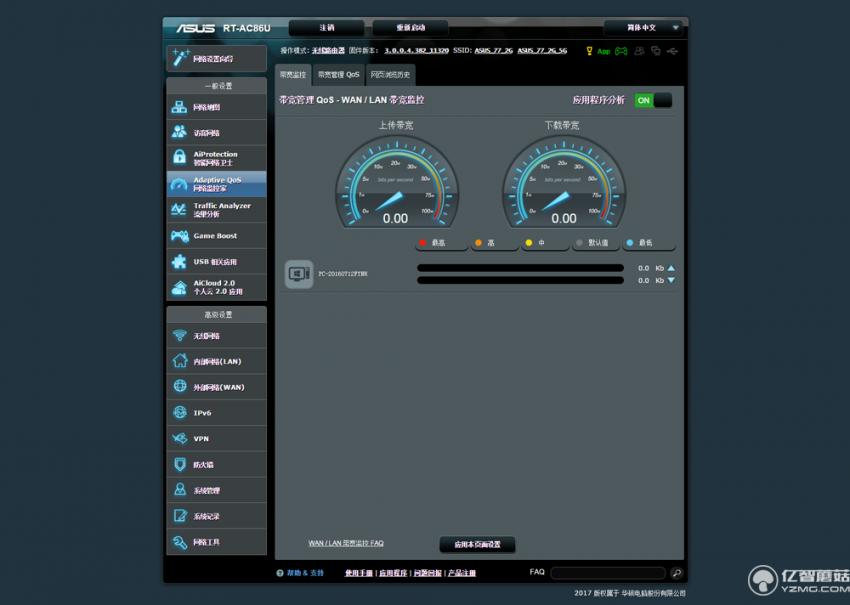Viewport: 850px width, 605px height.
Task: Click the download speed decrease arrow
Action: point(672,281)
